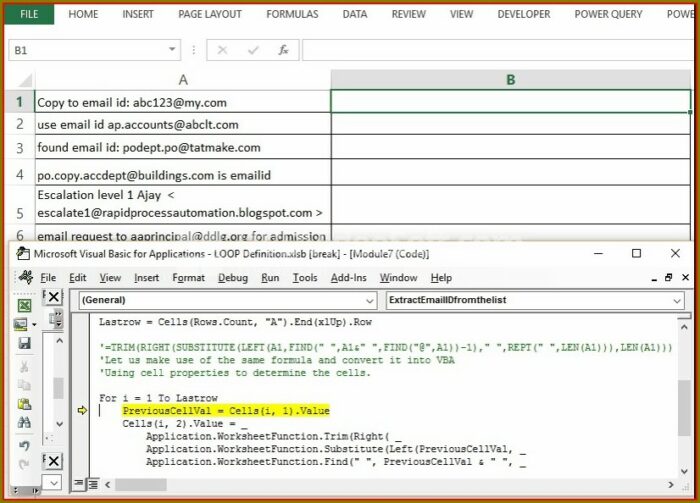
Task: Expand the Name Box dropdown arrow
Action: [x=172, y=50]
